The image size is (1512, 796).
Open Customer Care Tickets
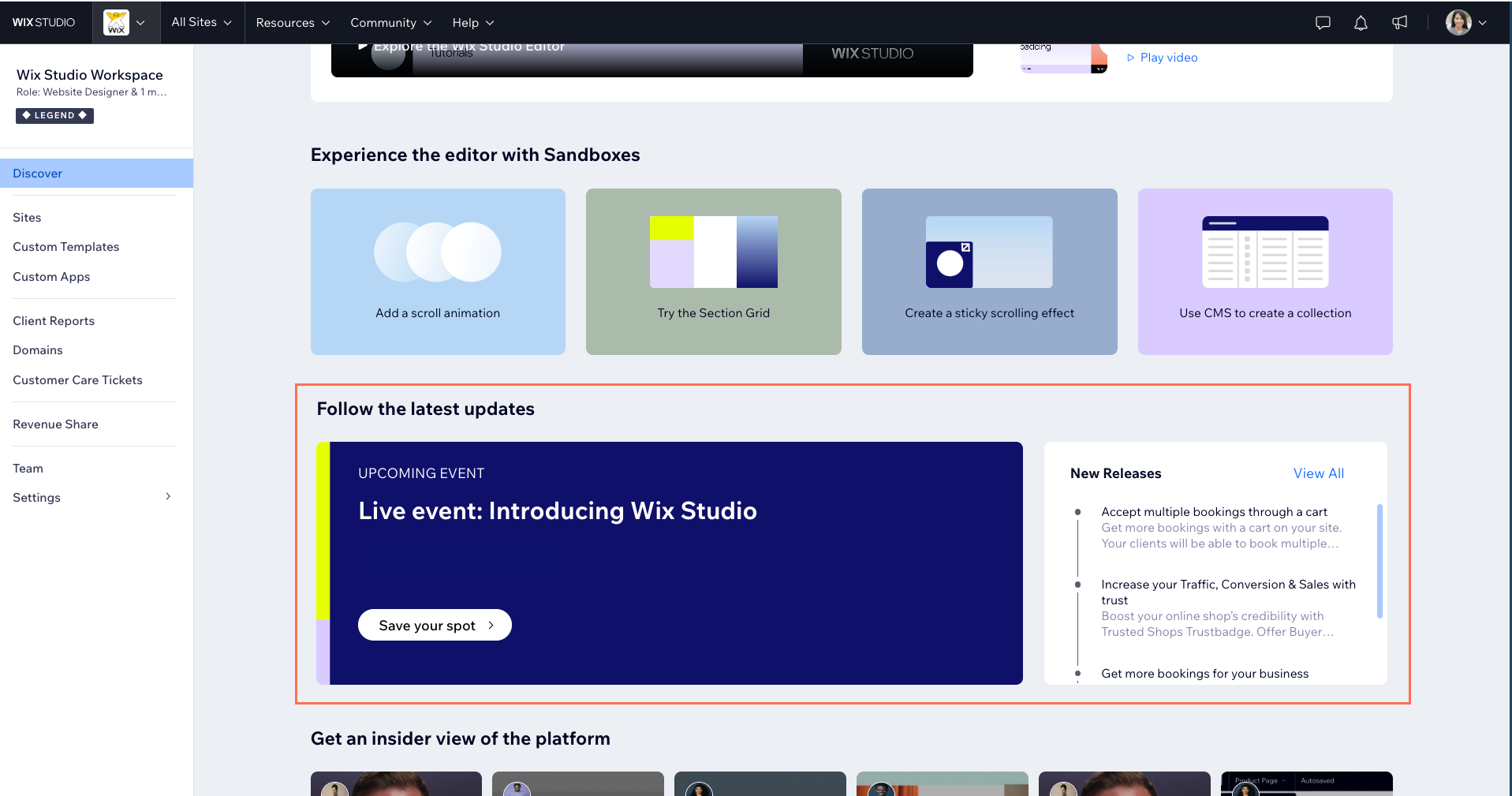click(77, 380)
